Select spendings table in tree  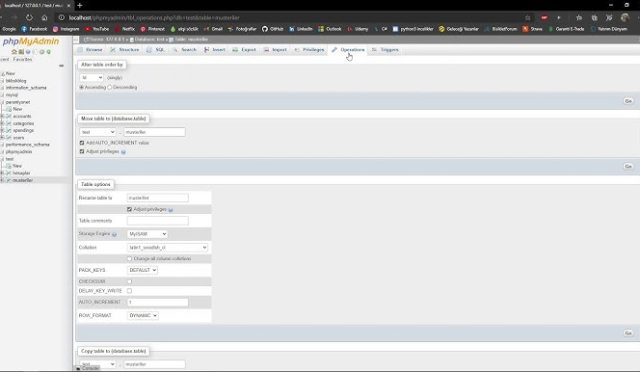click(23, 130)
